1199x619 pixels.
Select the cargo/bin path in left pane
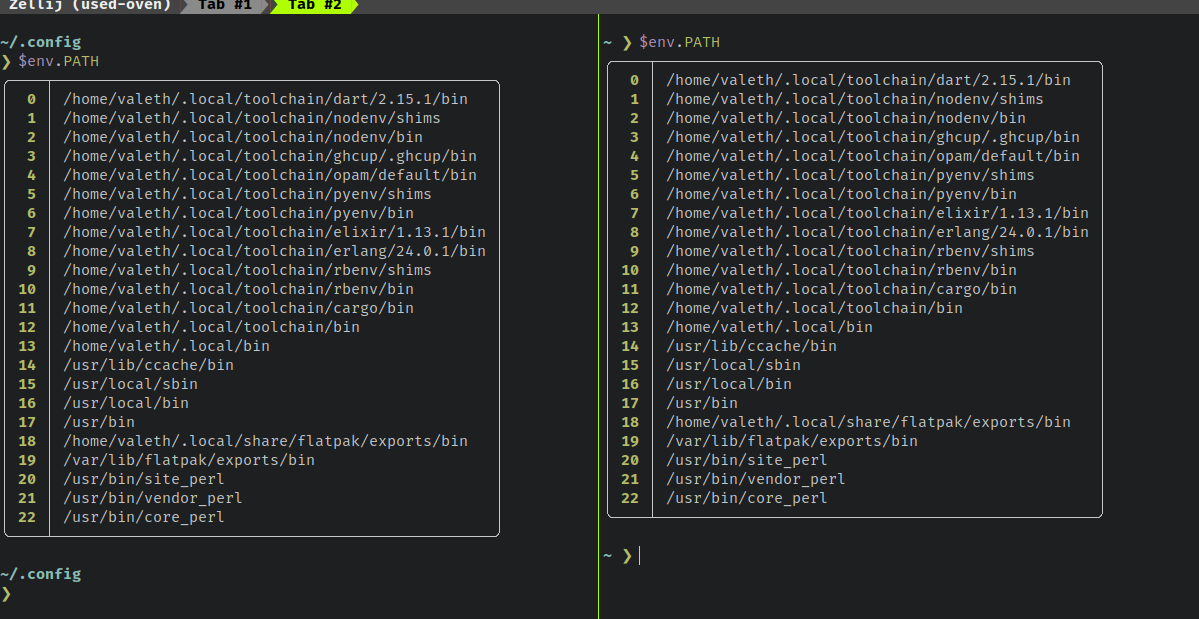(x=238, y=308)
